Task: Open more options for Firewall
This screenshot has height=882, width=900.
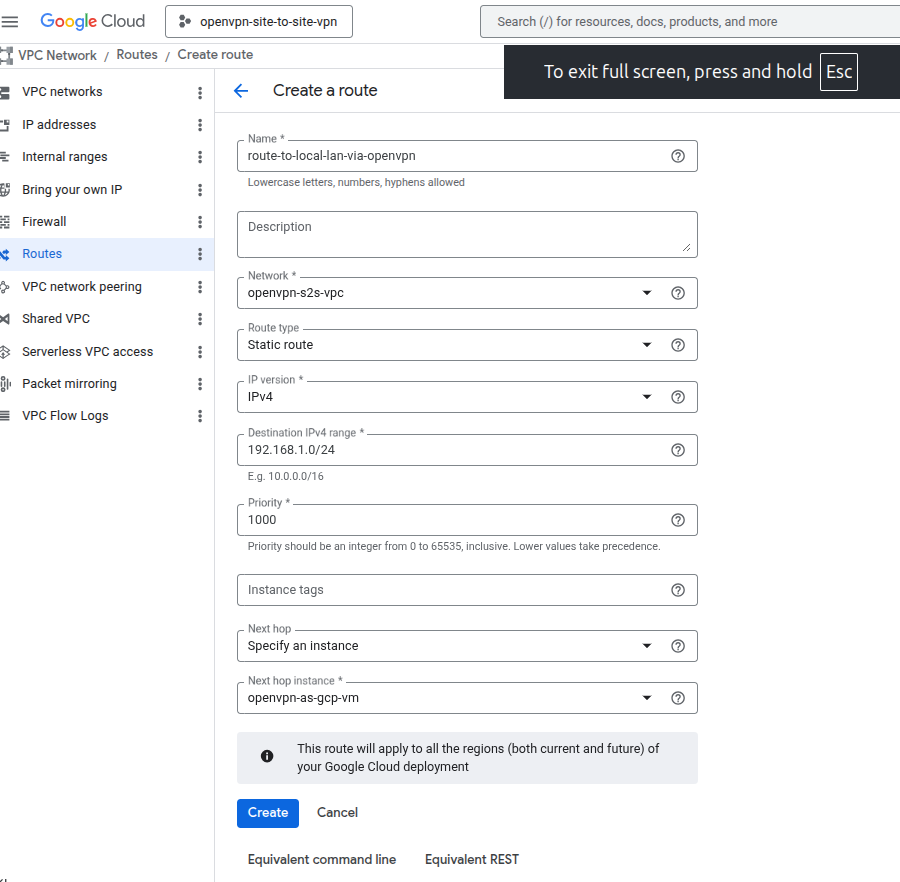Action: 200,222
